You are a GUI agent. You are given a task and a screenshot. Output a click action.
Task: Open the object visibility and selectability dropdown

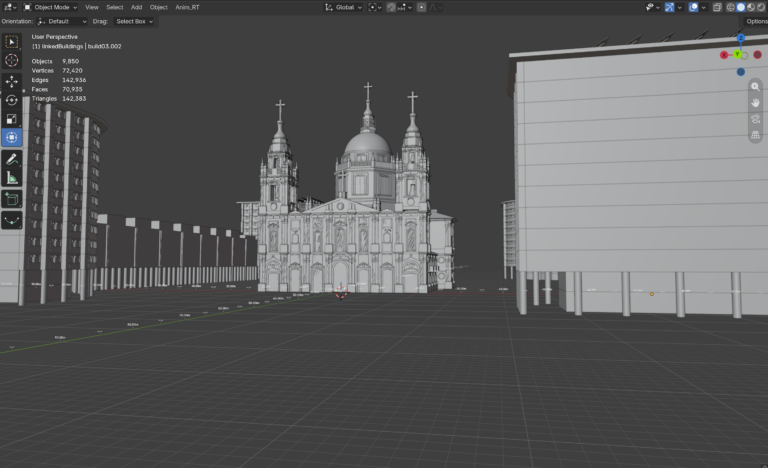tap(652, 7)
